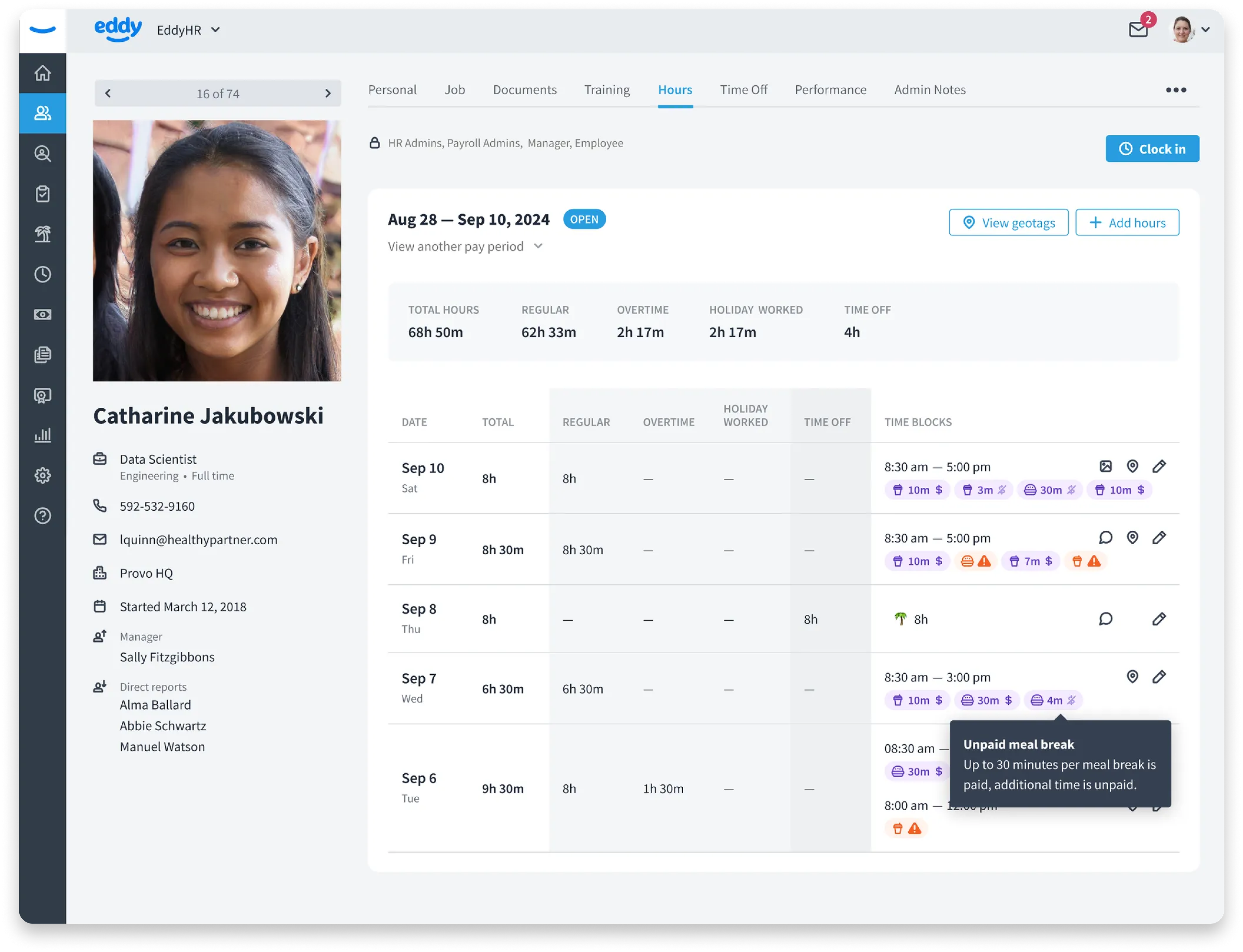Viewport: 1243px width, 952px height.
Task: Click the meal break warning badge on Sep 9
Action: click(976, 561)
